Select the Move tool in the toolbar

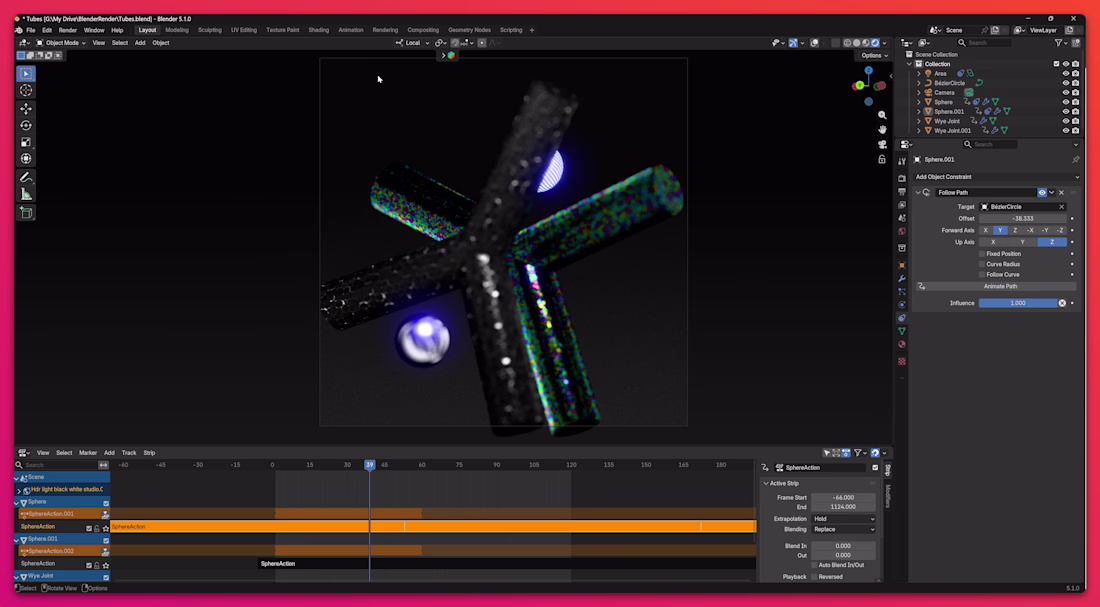point(26,108)
